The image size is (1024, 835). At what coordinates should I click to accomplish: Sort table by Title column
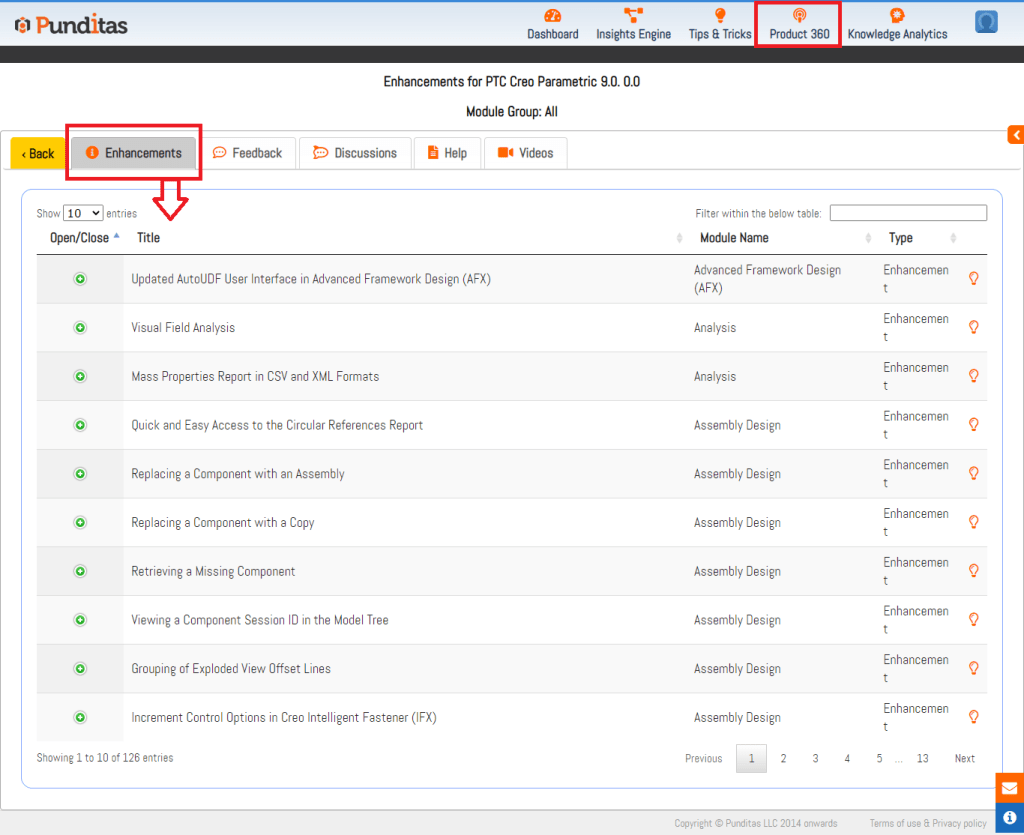coord(148,238)
